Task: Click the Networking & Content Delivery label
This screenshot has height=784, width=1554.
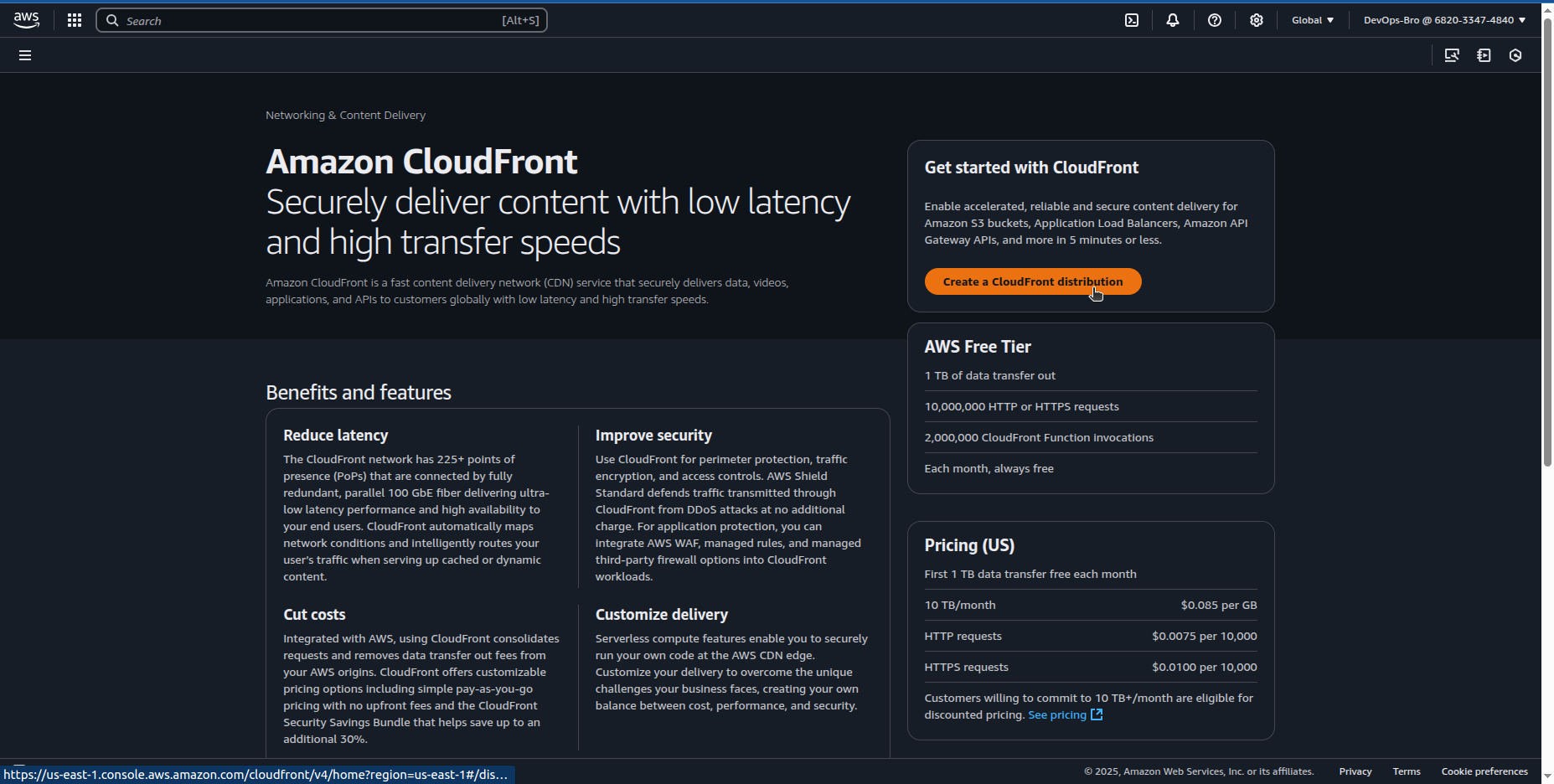Action: pos(345,115)
